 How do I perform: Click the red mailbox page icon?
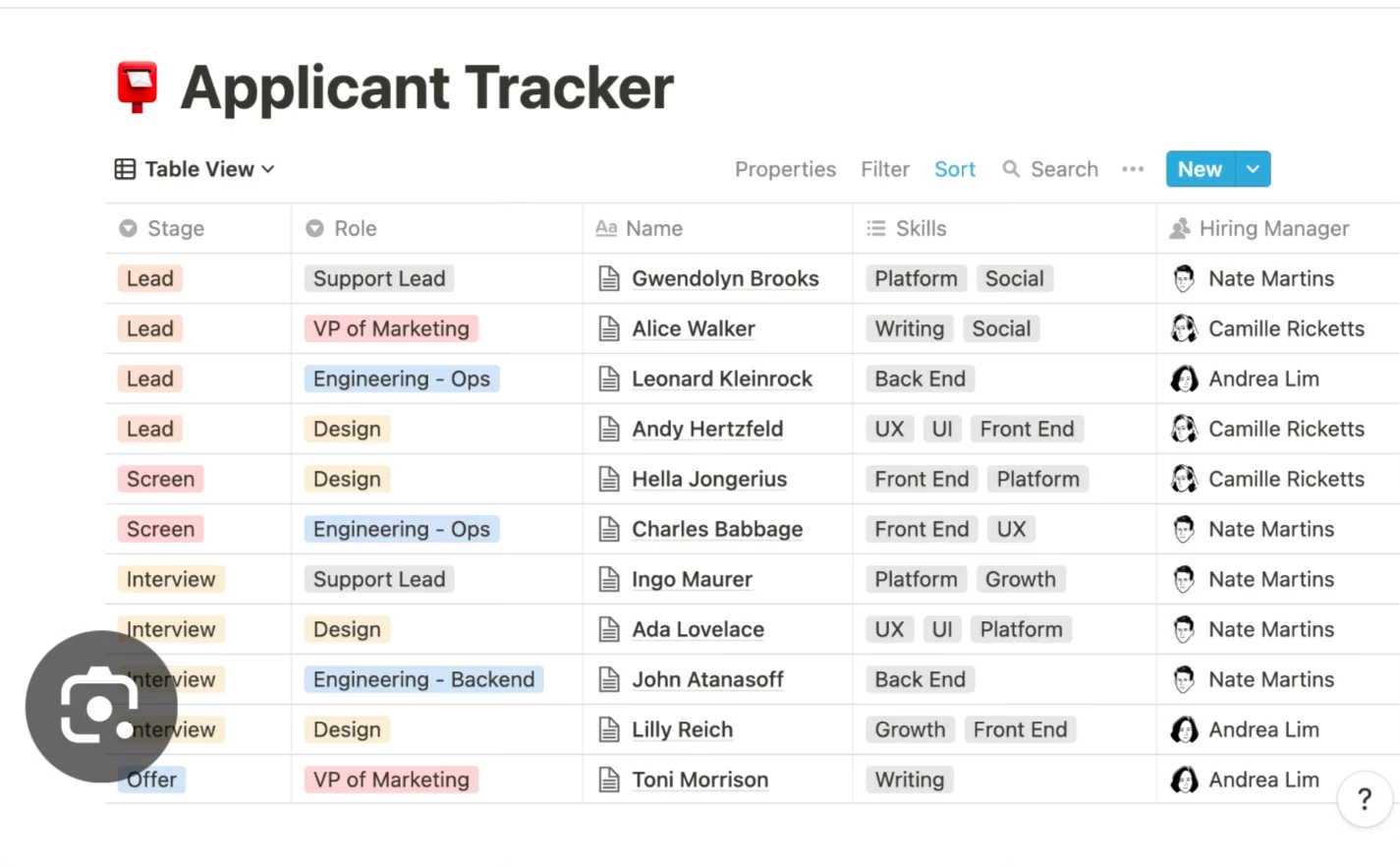pyautogui.click(x=138, y=87)
